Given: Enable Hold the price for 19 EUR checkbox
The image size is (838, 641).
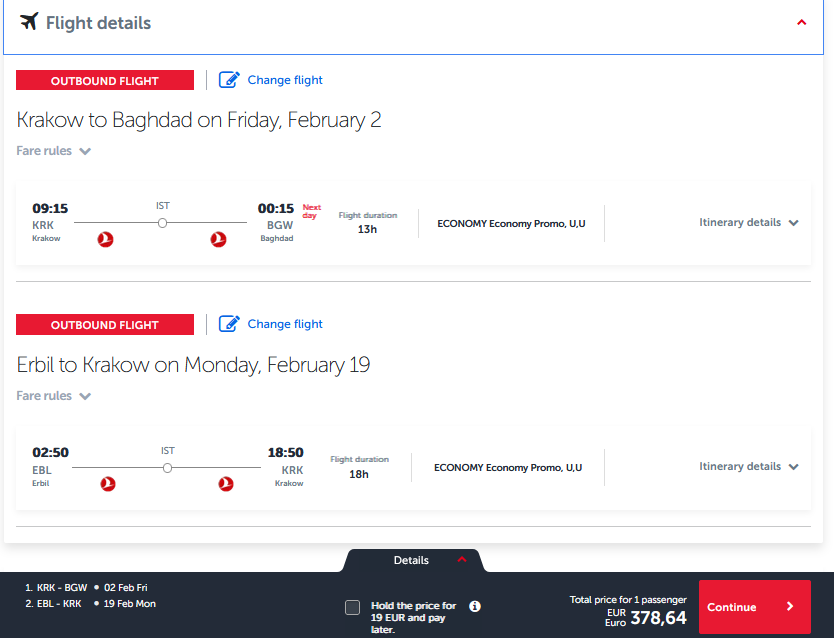Looking at the screenshot, I should pyautogui.click(x=352, y=607).
